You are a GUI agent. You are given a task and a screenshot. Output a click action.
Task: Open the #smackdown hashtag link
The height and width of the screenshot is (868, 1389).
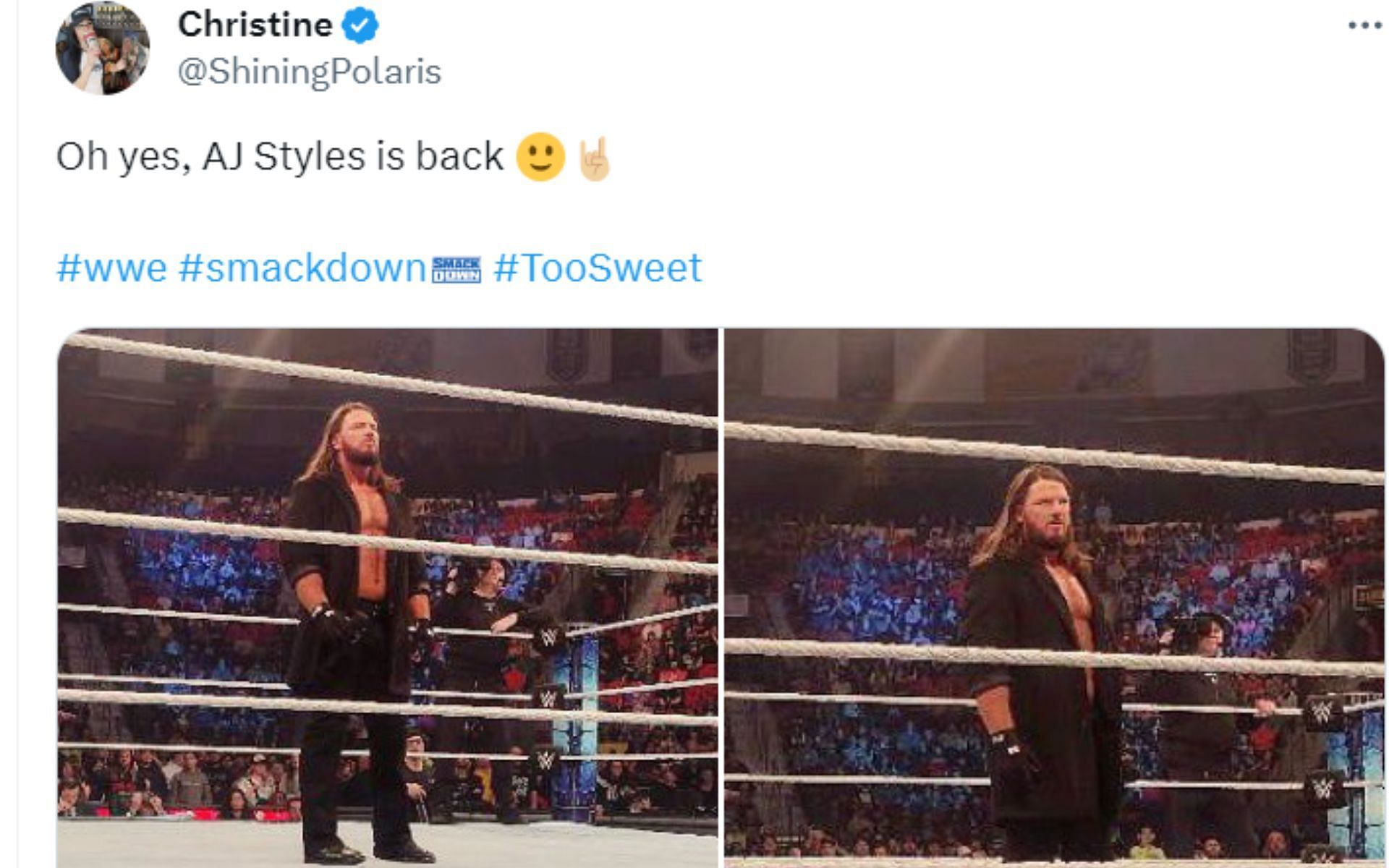click(x=302, y=268)
